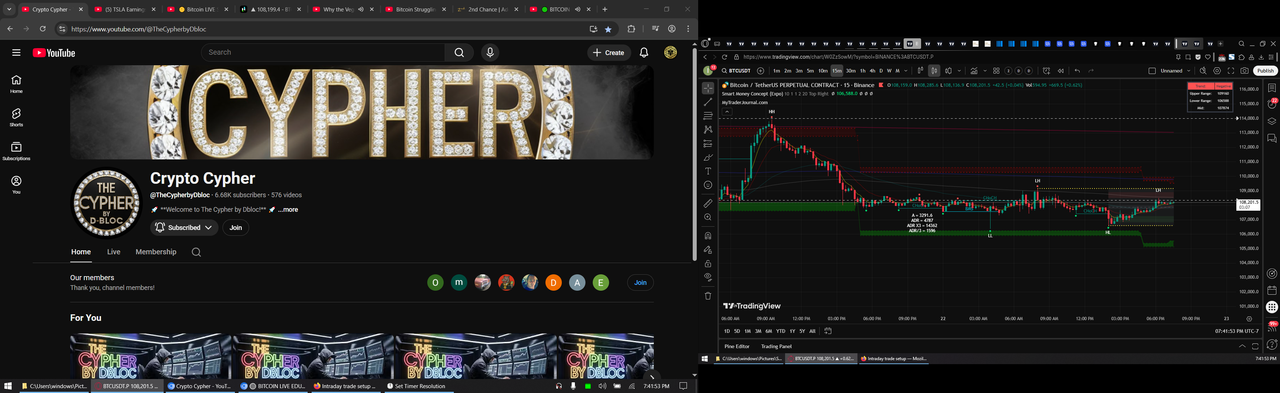Open the Live tab on channel
This screenshot has width=1280, height=393.
point(114,252)
